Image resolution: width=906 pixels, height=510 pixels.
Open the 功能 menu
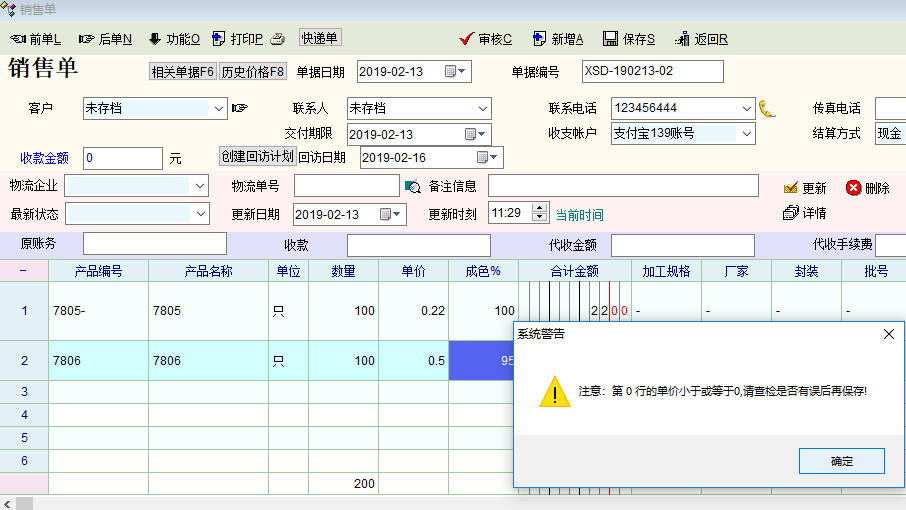click(174, 39)
